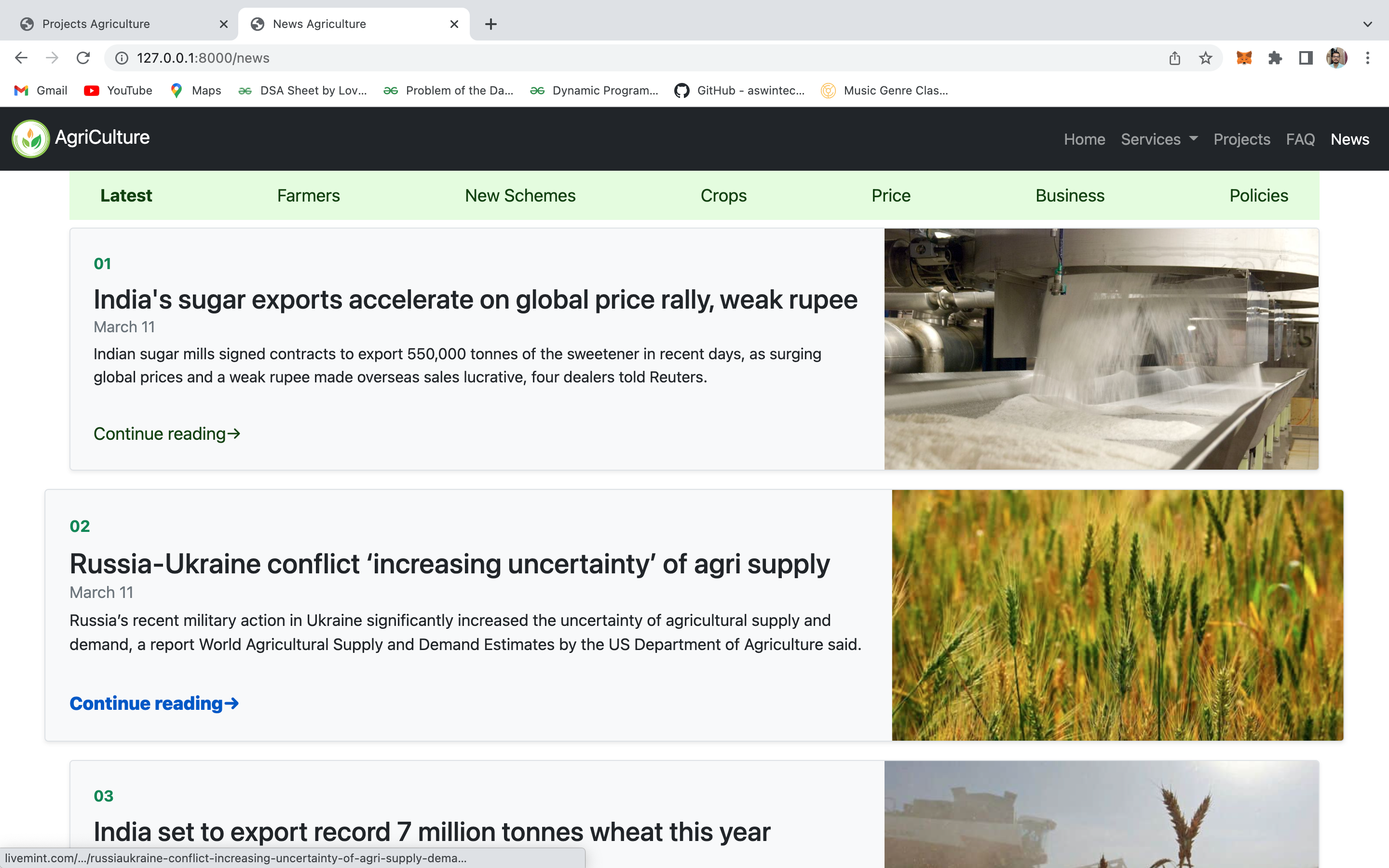The height and width of the screenshot is (868, 1389).
Task: Continue reading the sugar exports article
Action: [167, 434]
